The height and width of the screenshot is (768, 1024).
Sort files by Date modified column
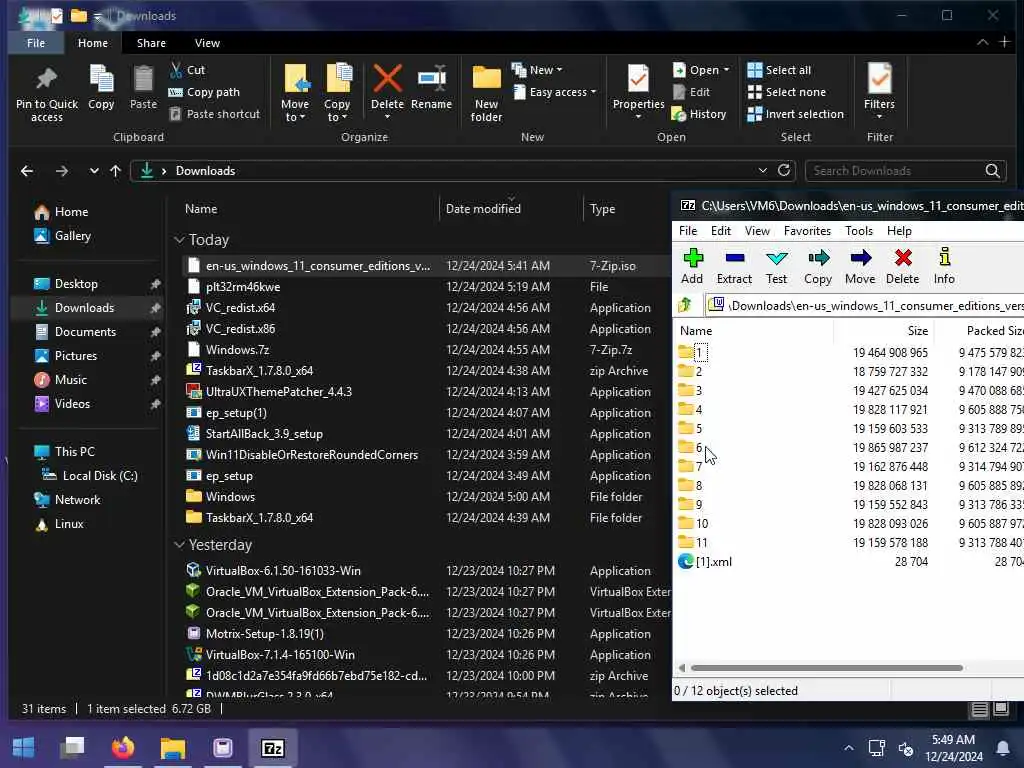(x=483, y=209)
